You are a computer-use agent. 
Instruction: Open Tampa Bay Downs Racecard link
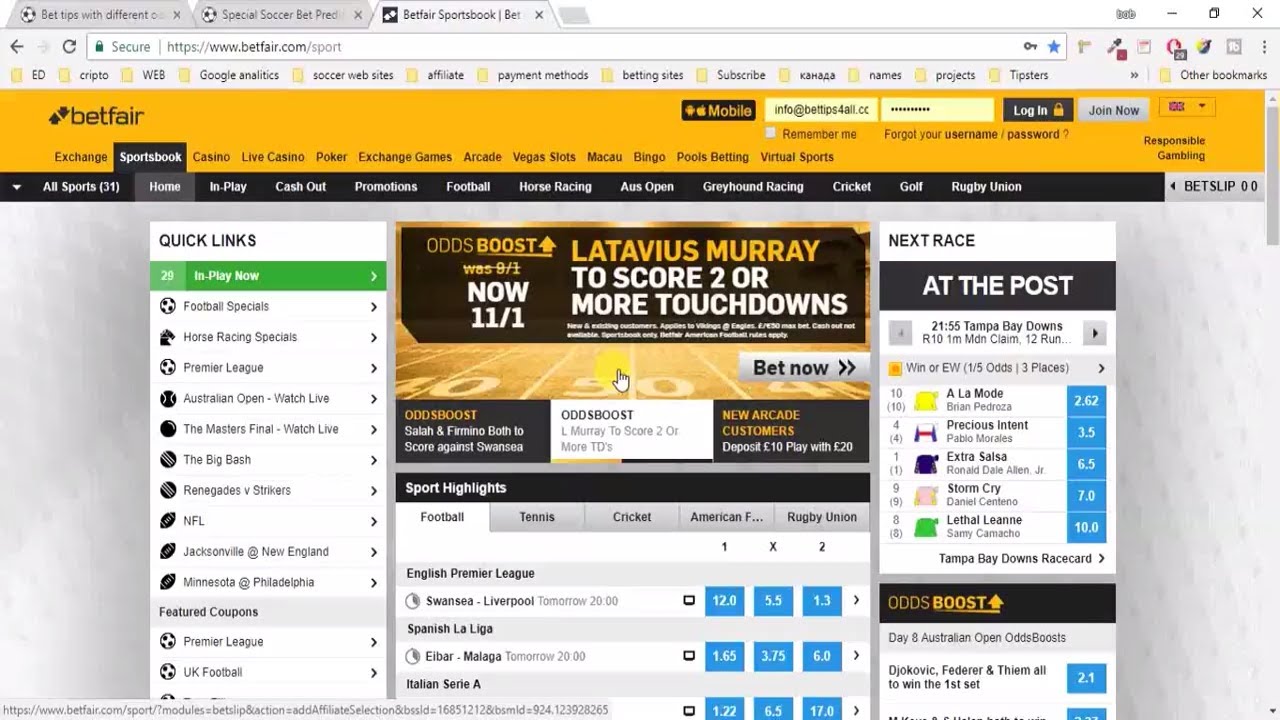click(x=1022, y=559)
